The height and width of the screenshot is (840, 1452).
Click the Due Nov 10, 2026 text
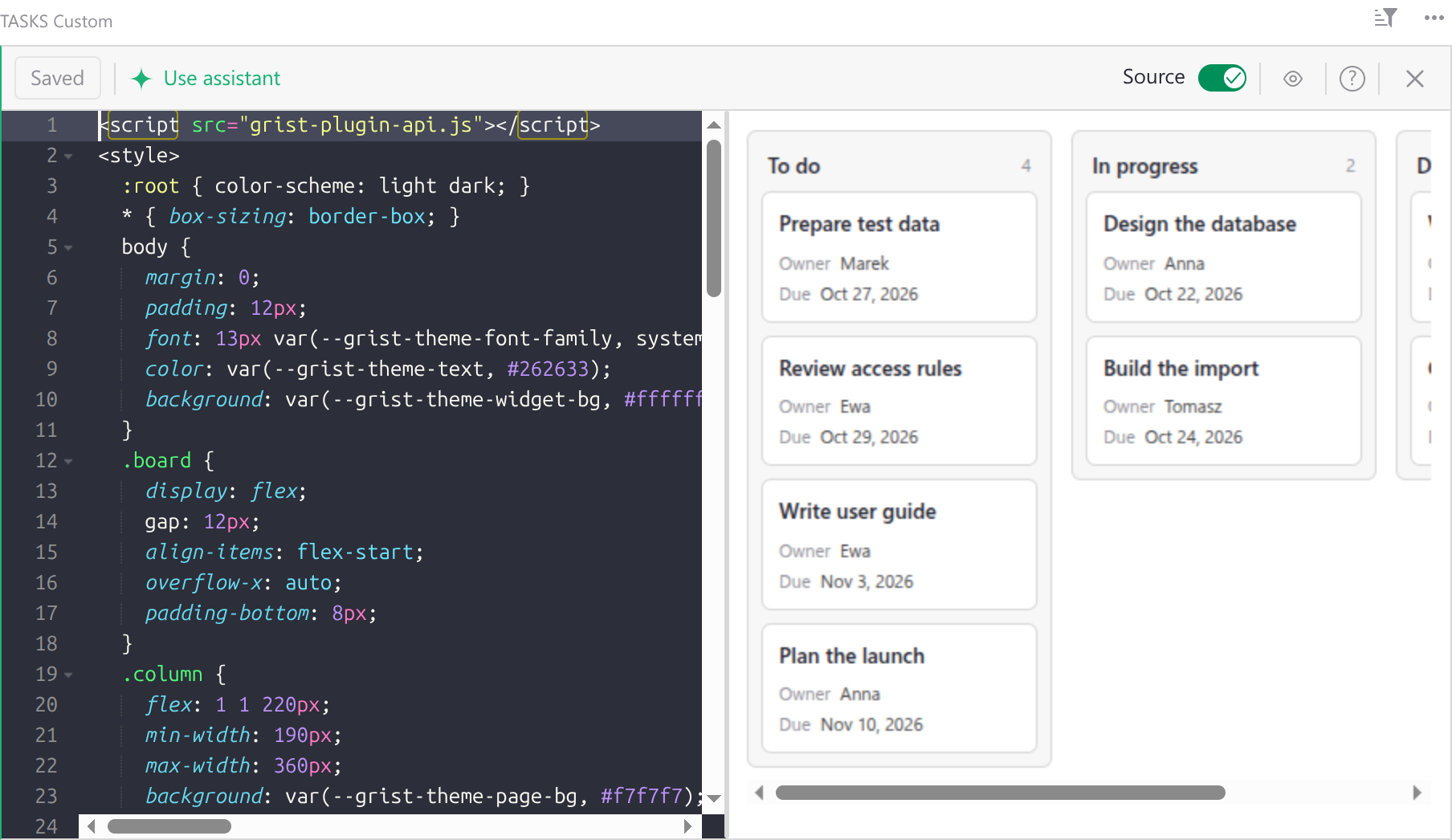point(850,725)
